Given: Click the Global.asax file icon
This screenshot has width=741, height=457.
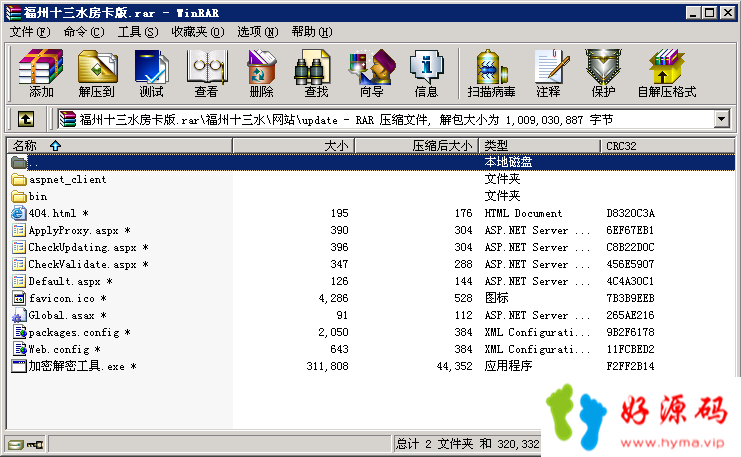Looking at the screenshot, I should coord(19,315).
